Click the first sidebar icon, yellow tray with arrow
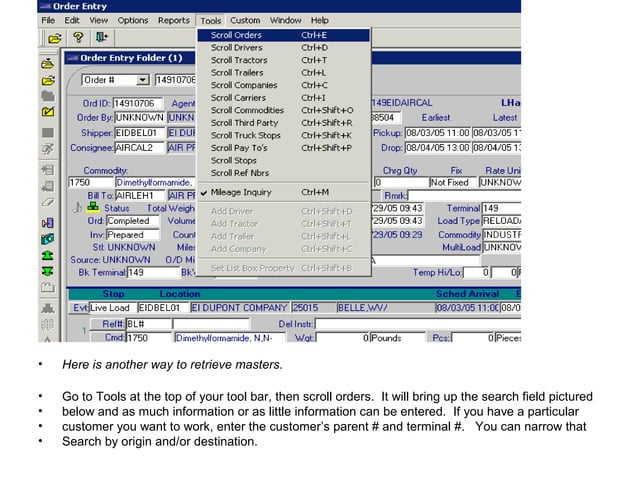Viewport: 638px width, 478px height. coord(48,64)
